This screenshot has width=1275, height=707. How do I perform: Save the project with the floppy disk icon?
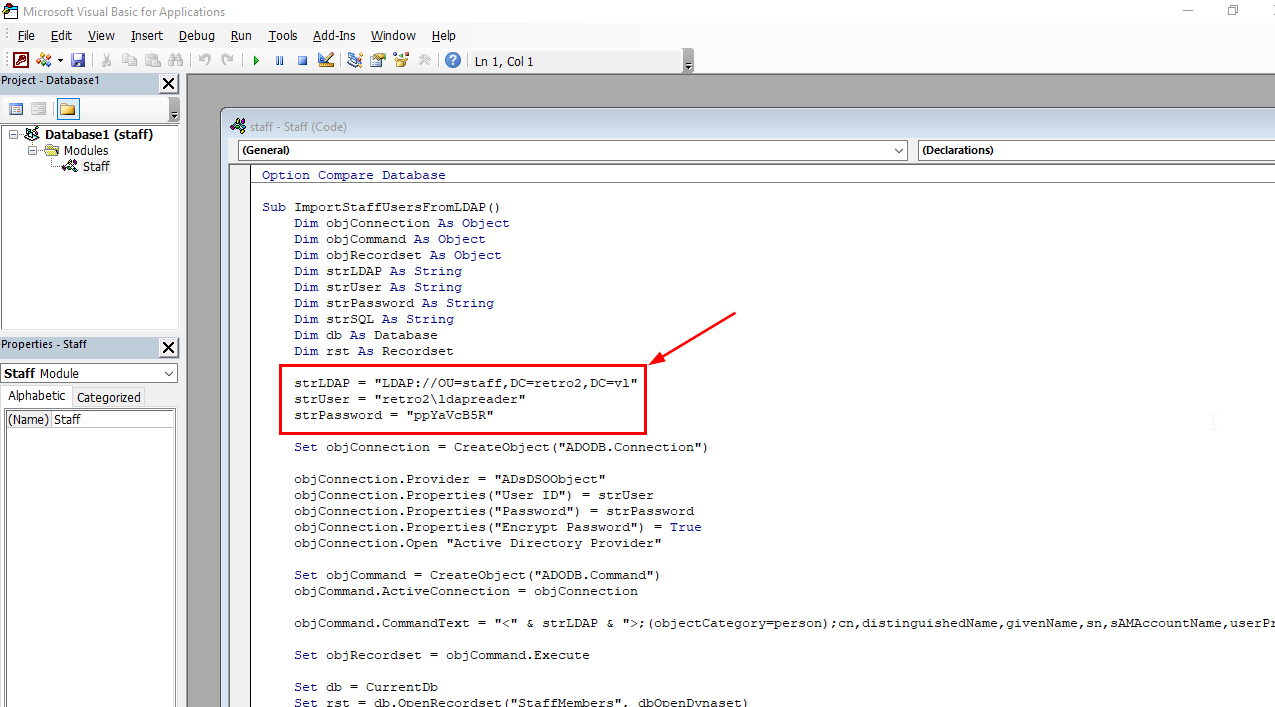78,61
